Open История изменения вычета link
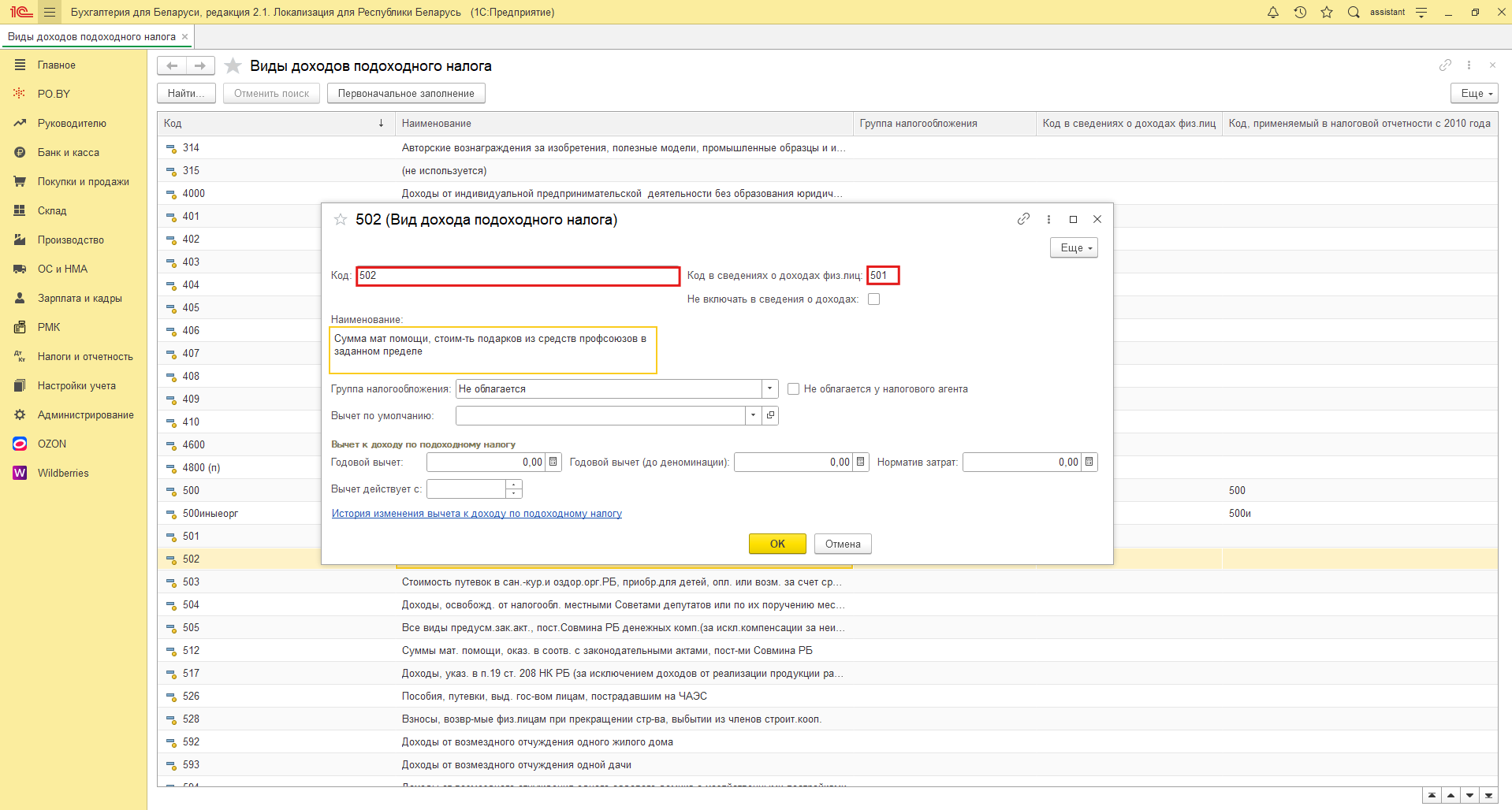The height and width of the screenshot is (810, 1512). coord(476,514)
